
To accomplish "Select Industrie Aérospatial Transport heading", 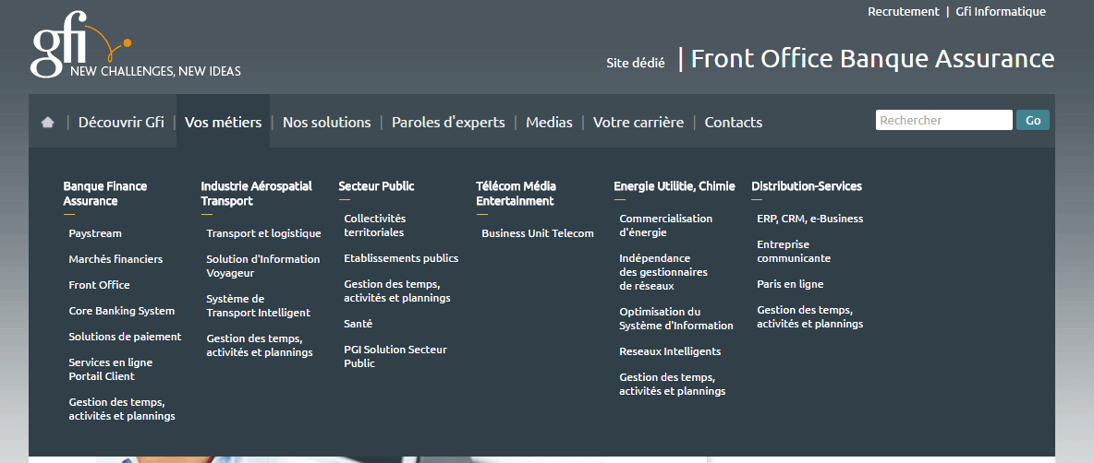I will 256,194.
